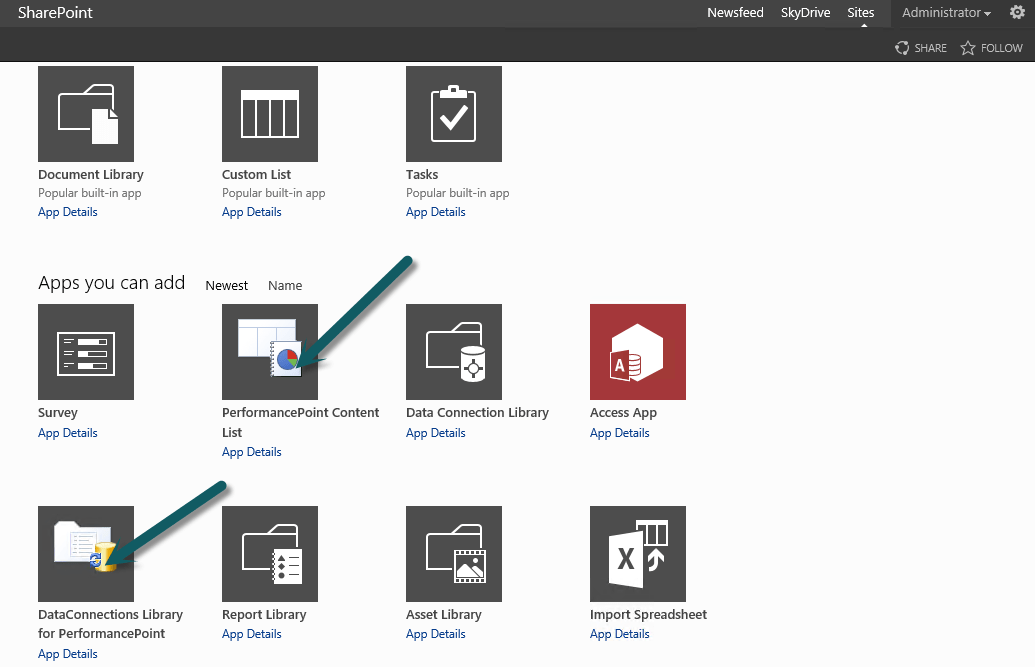Click the "Asset Library" title text
This screenshot has width=1035, height=667.
point(444,615)
